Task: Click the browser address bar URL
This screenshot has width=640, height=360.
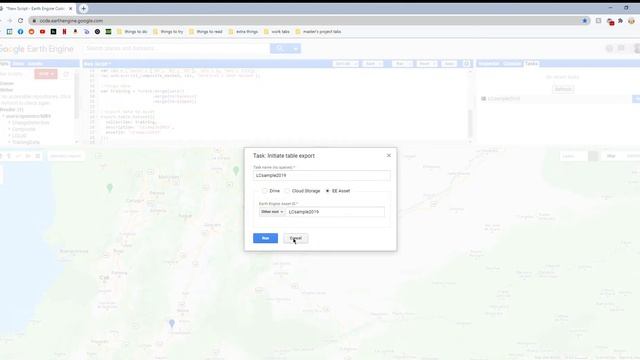Action: 71,20
